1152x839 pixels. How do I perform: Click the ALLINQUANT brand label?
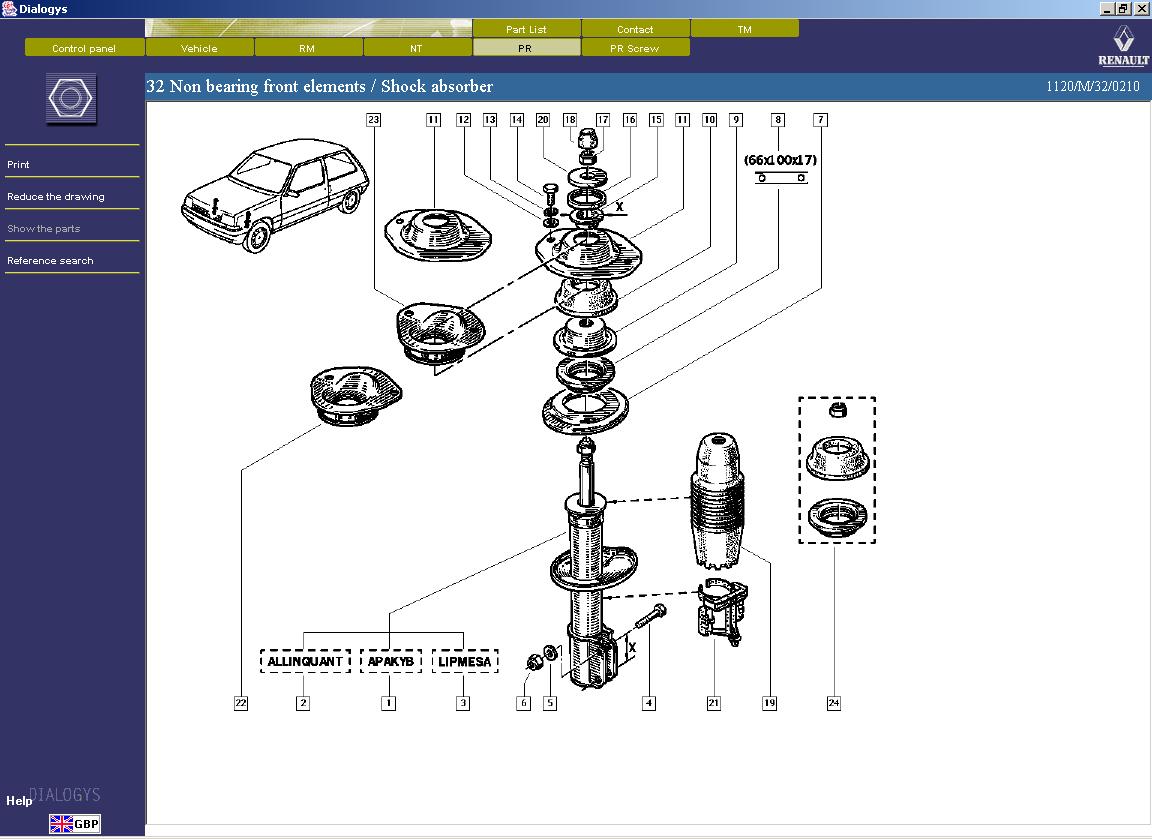(305, 661)
